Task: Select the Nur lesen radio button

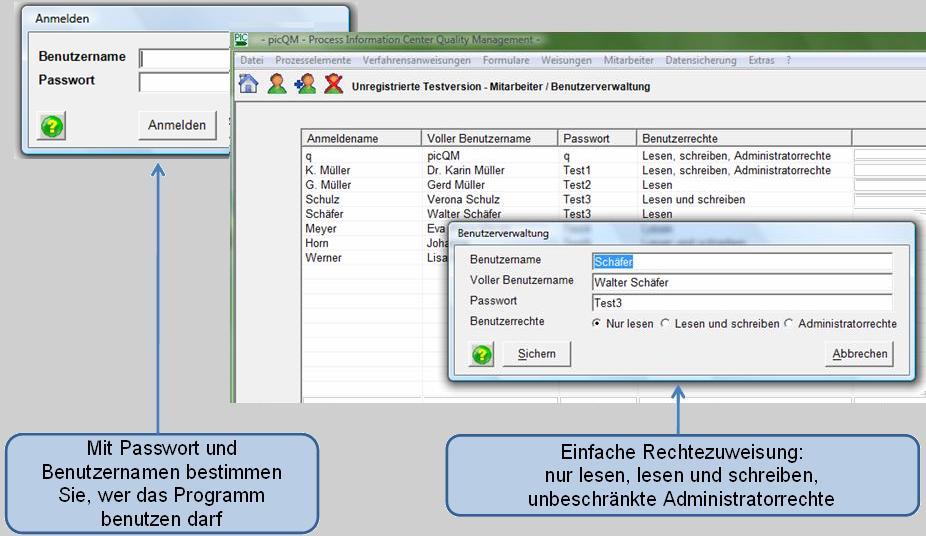Action: (597, 324)
